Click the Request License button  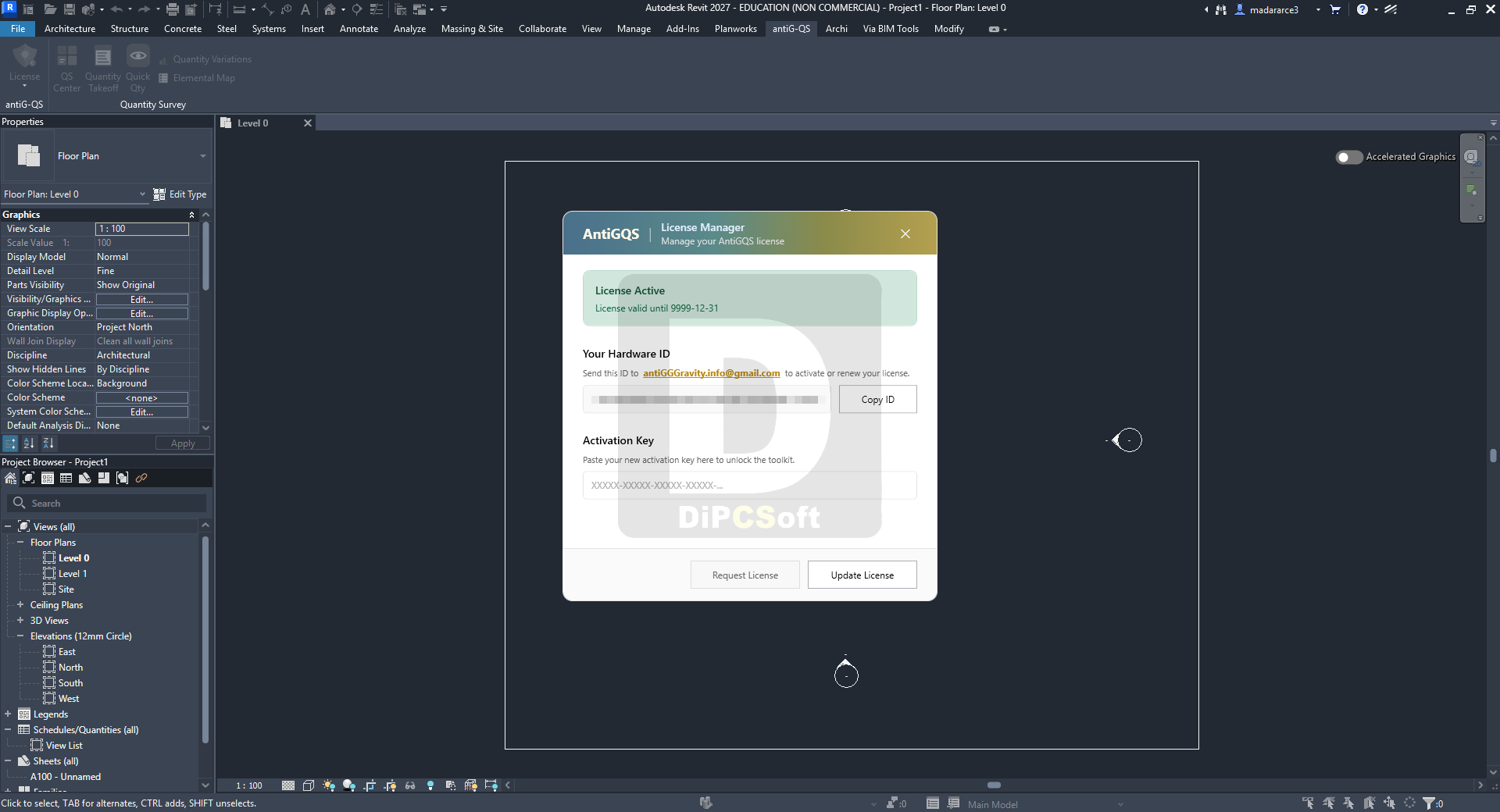(745, 575)
